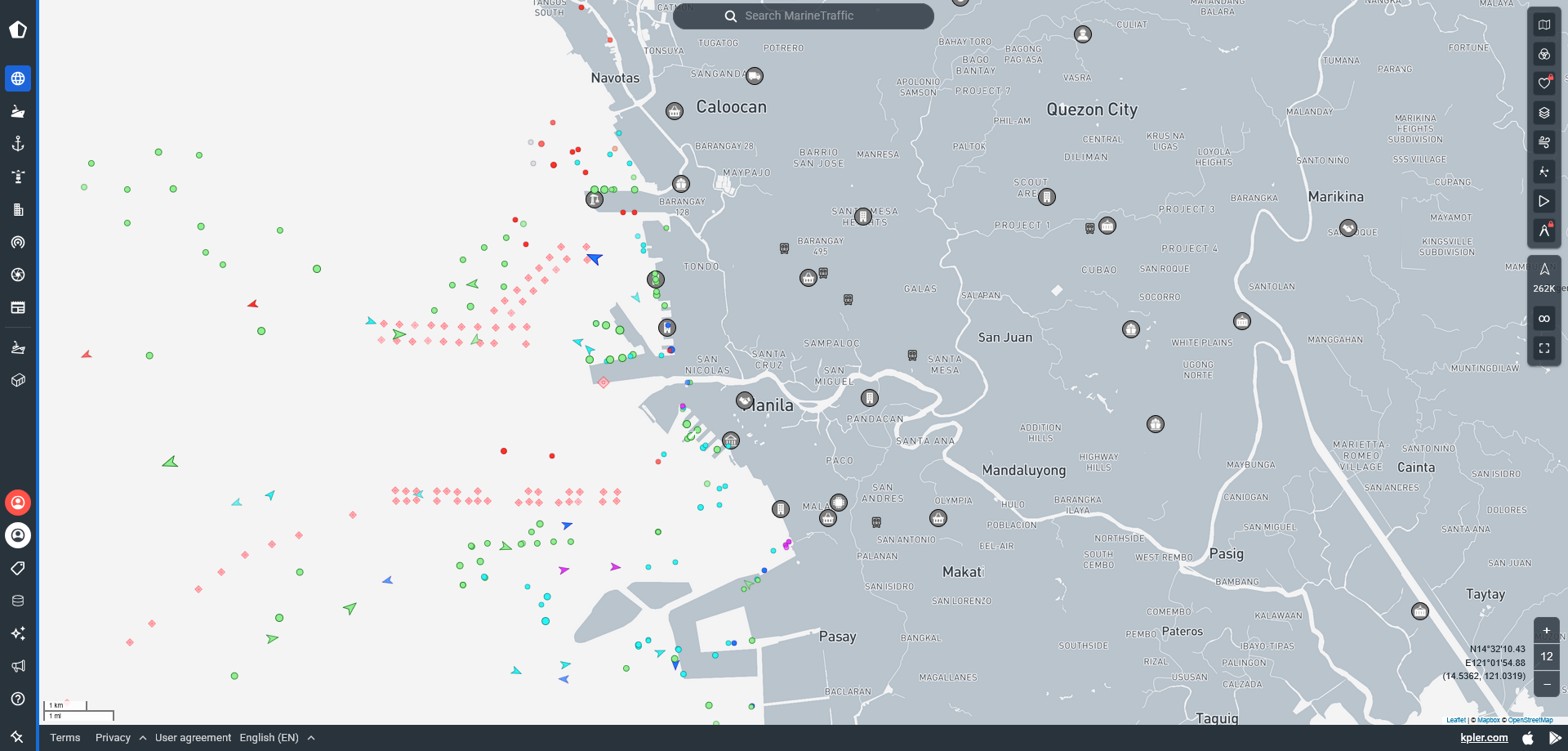This screenshot has width=1568, height=751.
Task: Open the kpler.com link
Action: click(1484, 738)
